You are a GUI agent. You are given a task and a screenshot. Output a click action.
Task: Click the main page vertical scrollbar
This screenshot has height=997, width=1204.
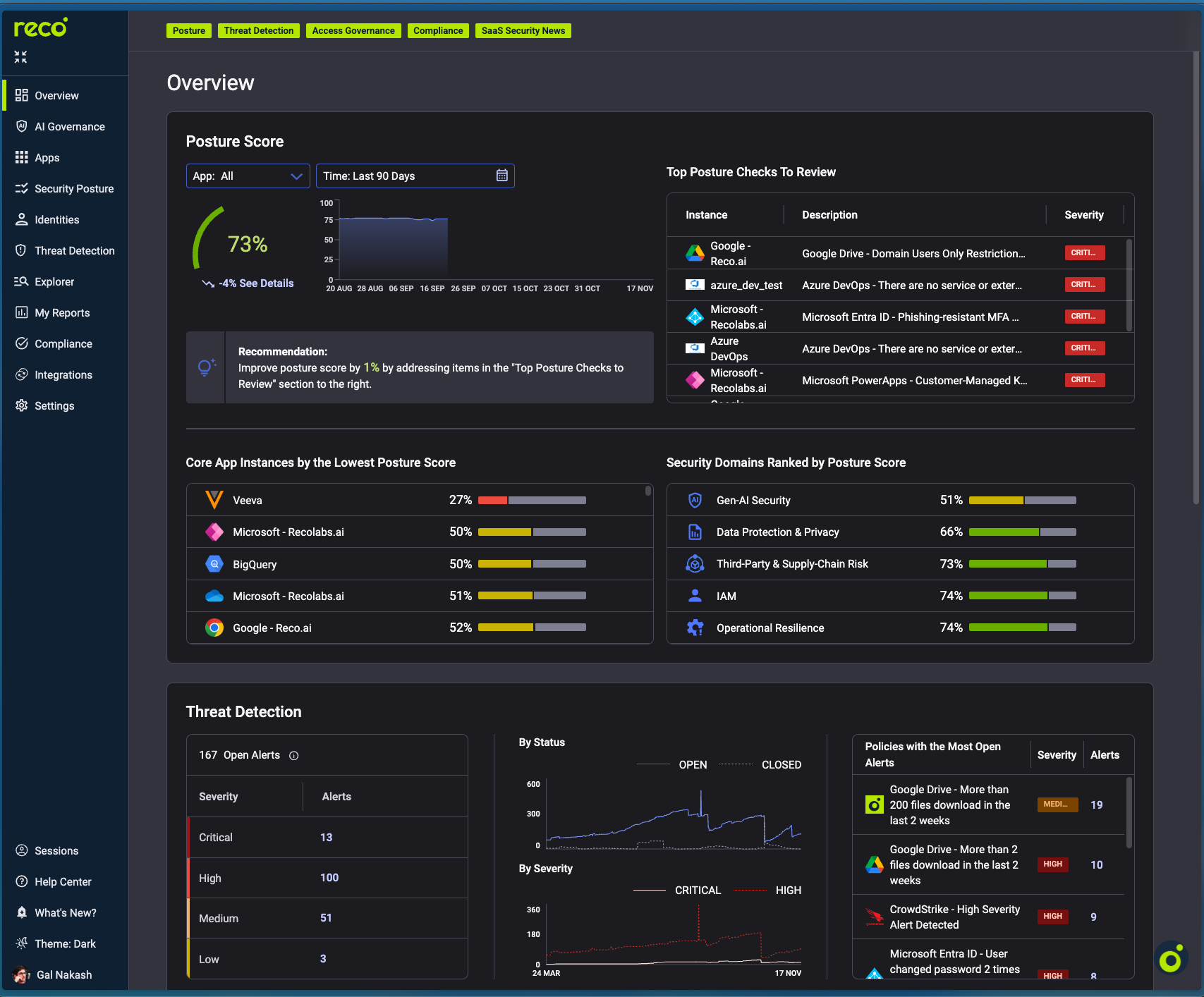tap(1196, 277)
